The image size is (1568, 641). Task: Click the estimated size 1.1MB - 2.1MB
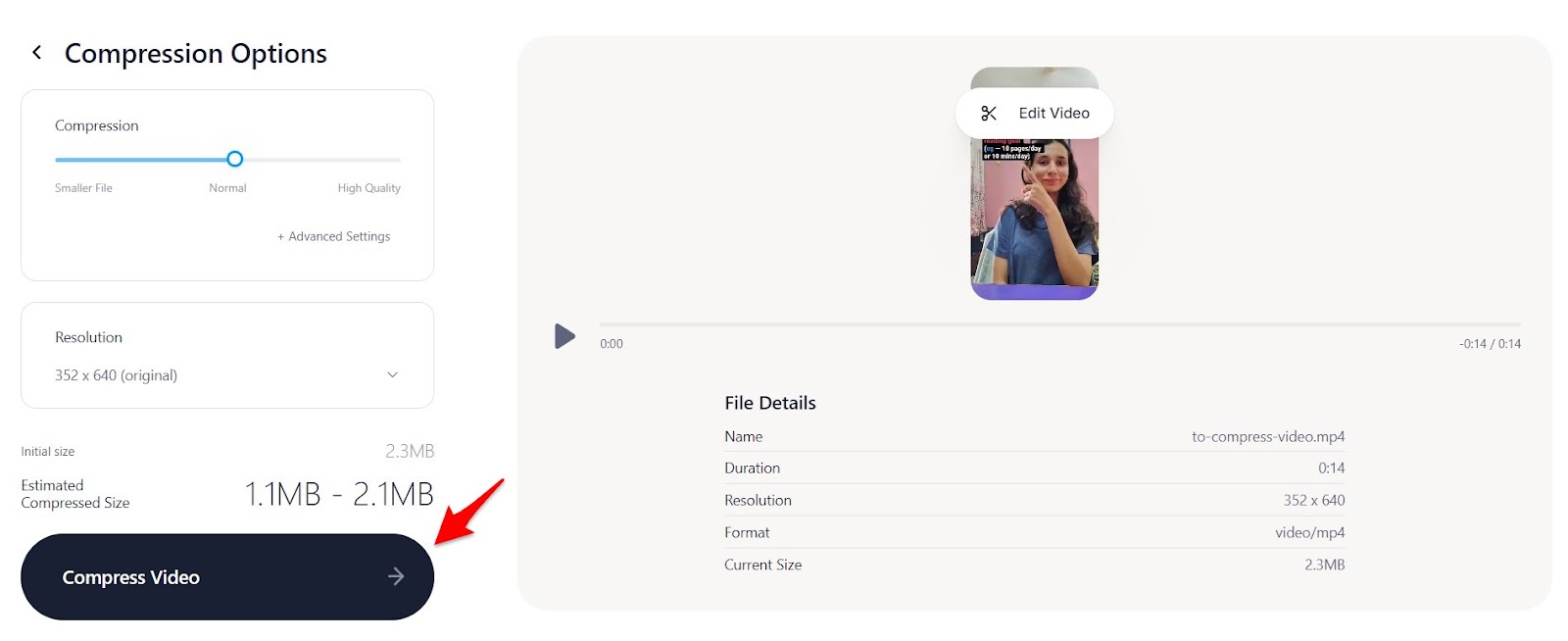[x=339, y=494]
